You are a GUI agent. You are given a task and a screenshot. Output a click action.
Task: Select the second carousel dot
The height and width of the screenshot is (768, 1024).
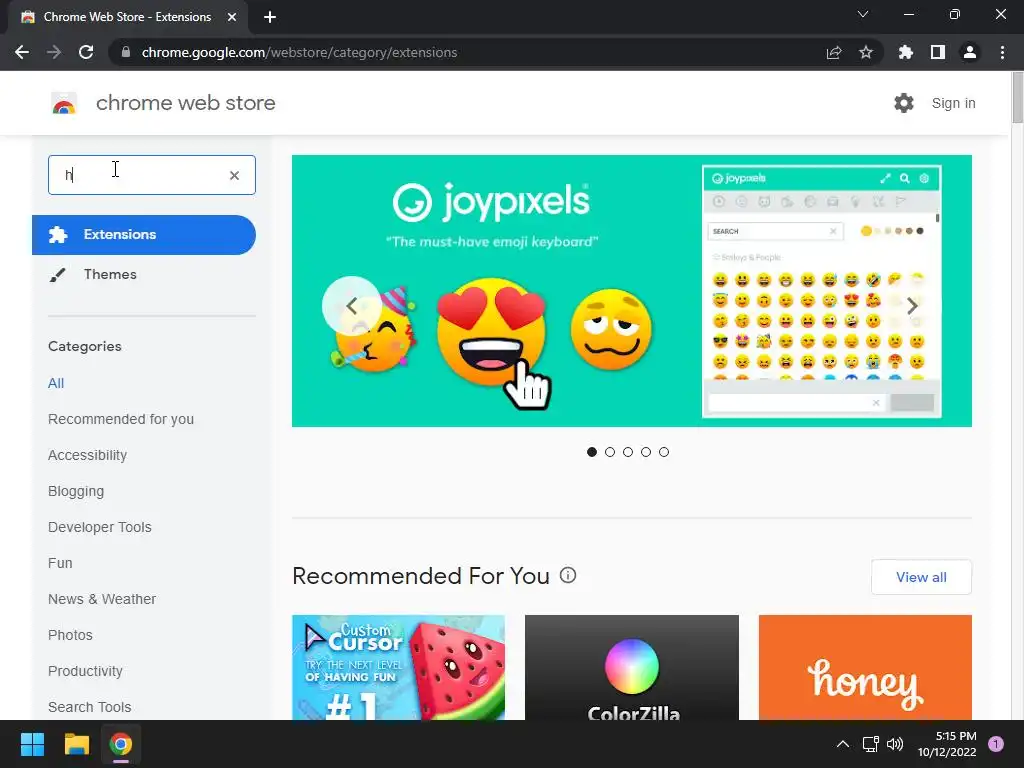tap(610, 452)
